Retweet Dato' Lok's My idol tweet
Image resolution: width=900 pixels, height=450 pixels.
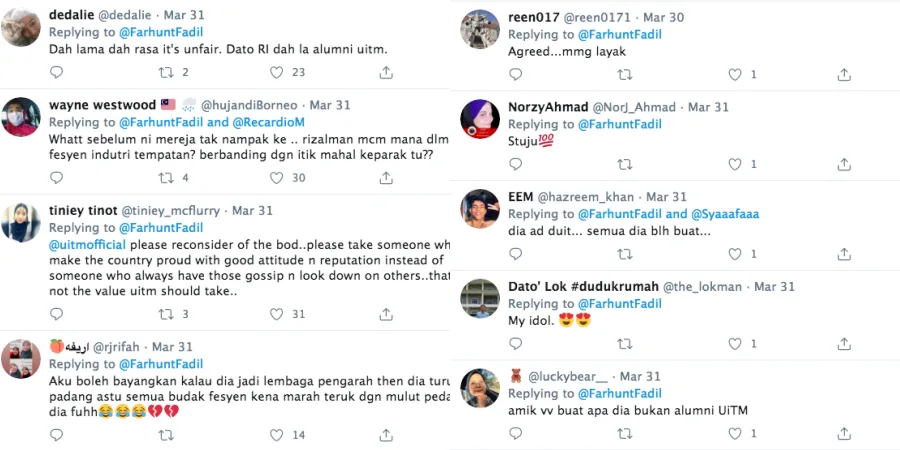tap(625, 344)
